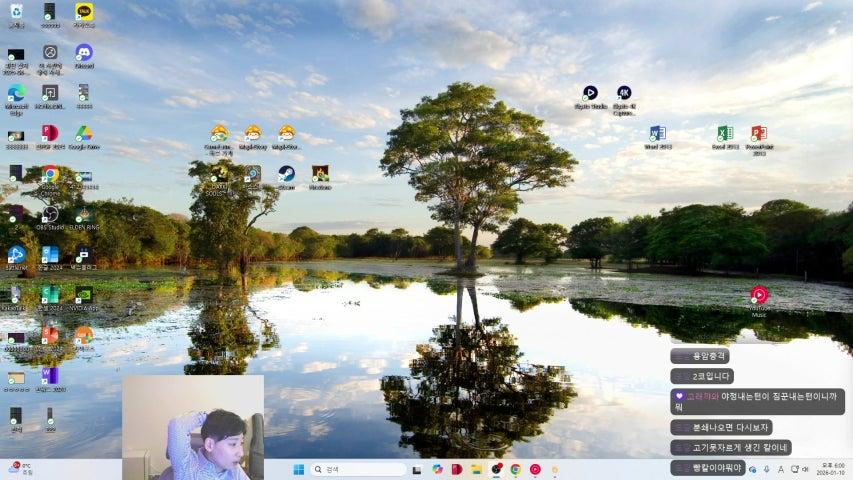Viewport: 853px width, 480px height.
Task: Open the taskbar weather widget
Action: coord(21,469)
